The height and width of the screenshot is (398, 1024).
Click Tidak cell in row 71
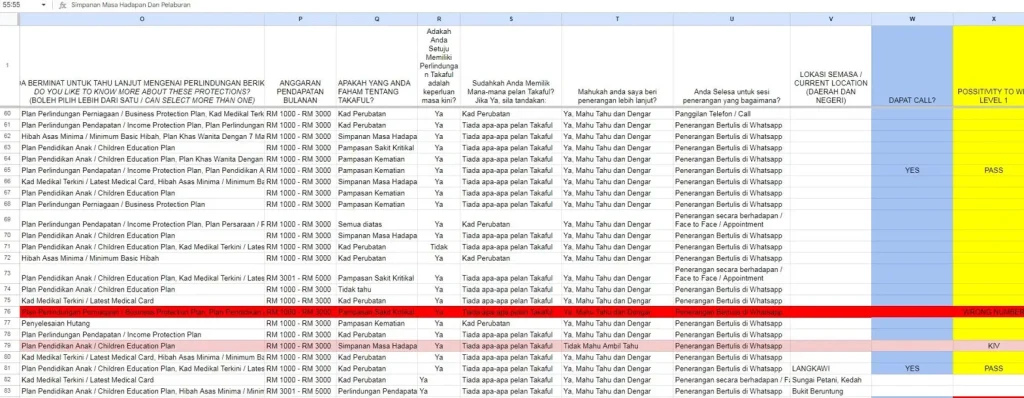438,246
